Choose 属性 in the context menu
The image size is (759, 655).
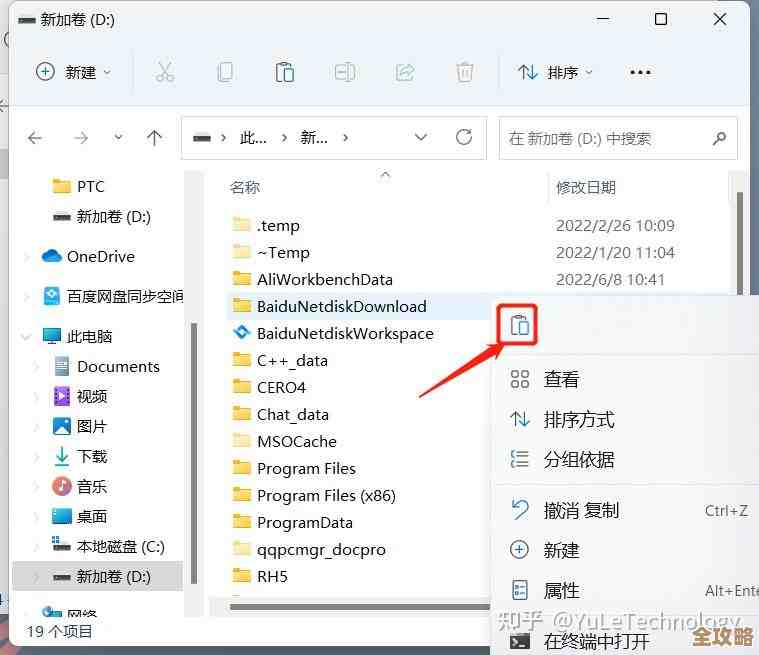[x=625, y=590]
